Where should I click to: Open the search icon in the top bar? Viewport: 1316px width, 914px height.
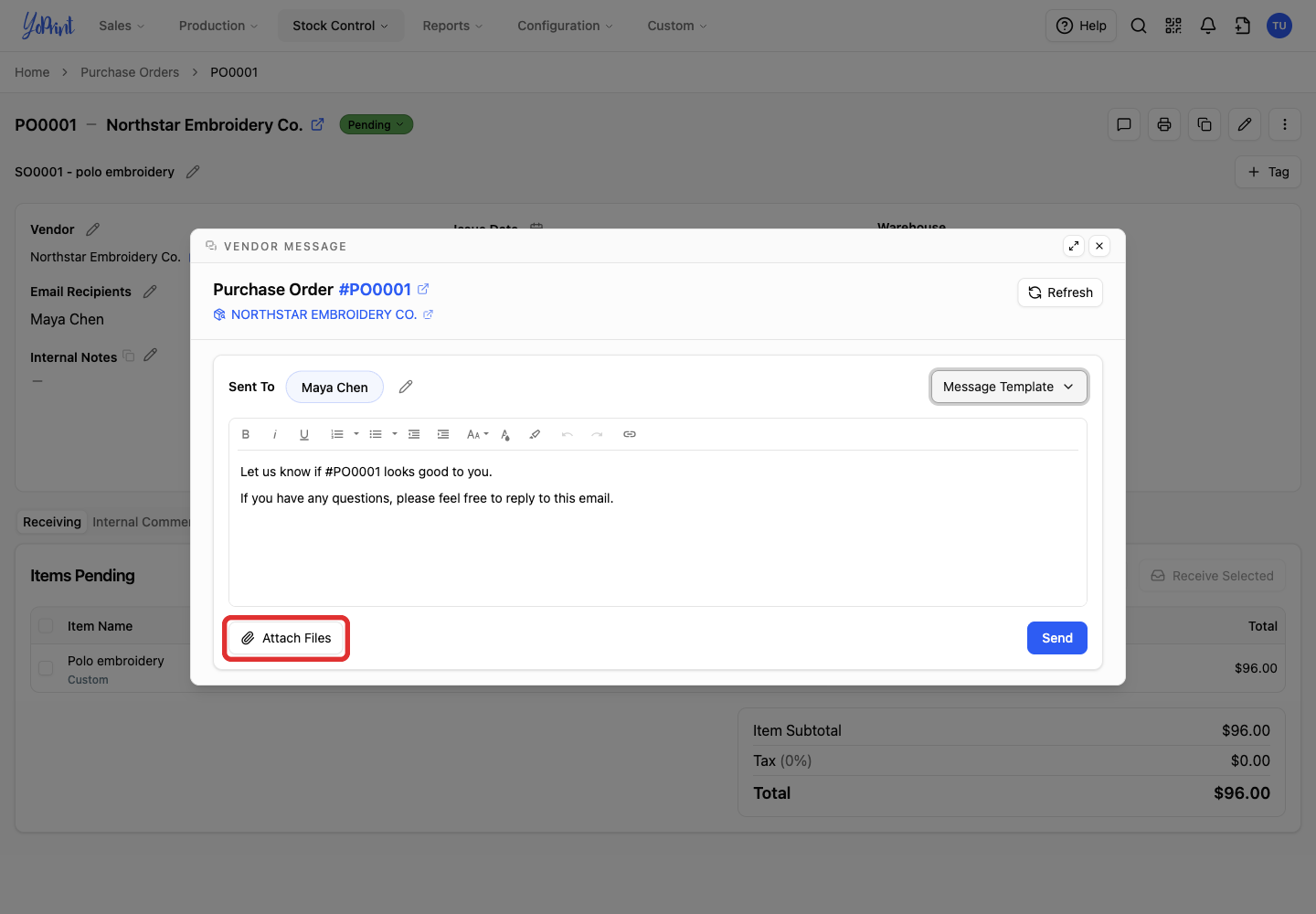click(1139, 26)
